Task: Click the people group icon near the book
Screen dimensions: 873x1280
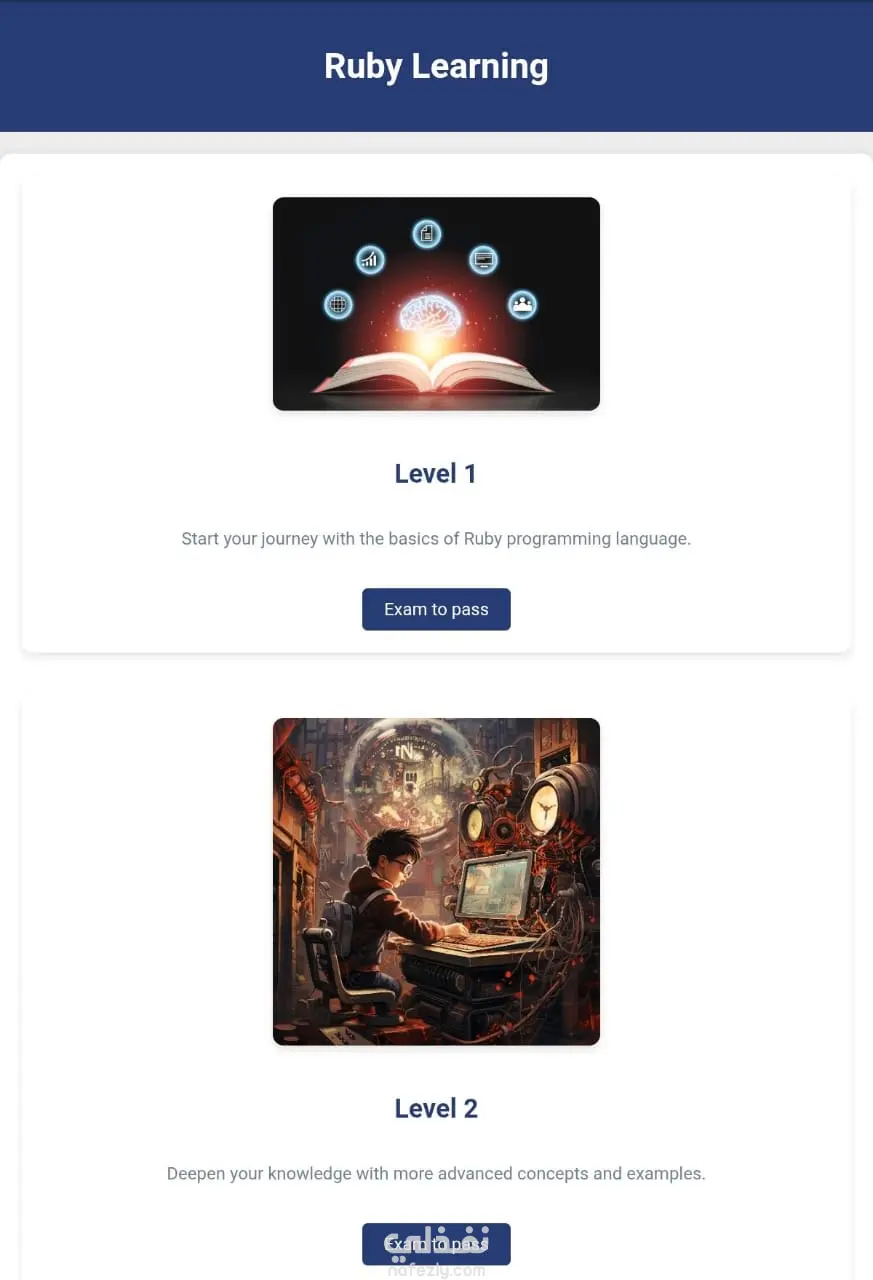Action: 522,304
